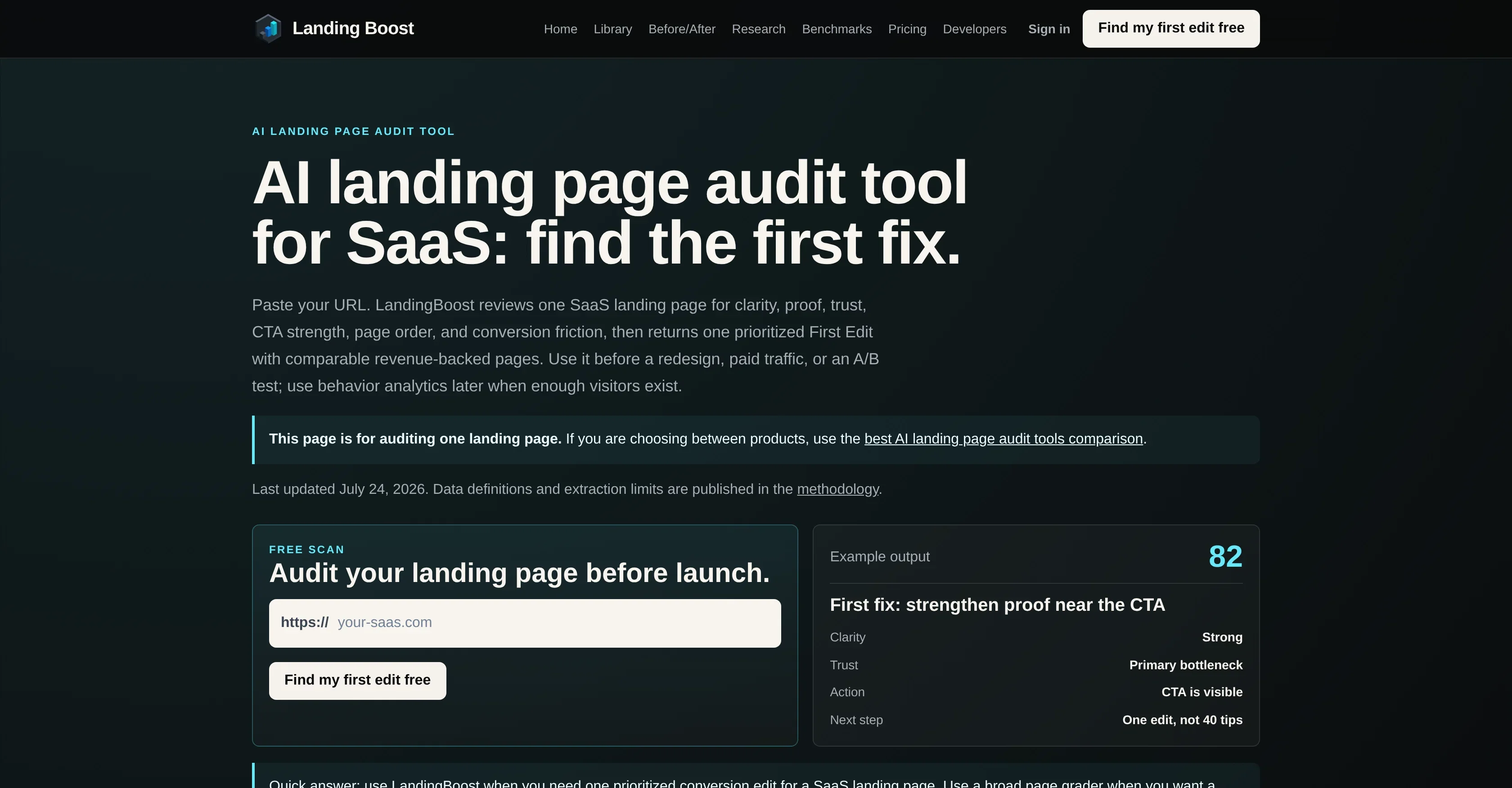Open the Research nav item
The image size is (1512, 788).
(758, 29)
